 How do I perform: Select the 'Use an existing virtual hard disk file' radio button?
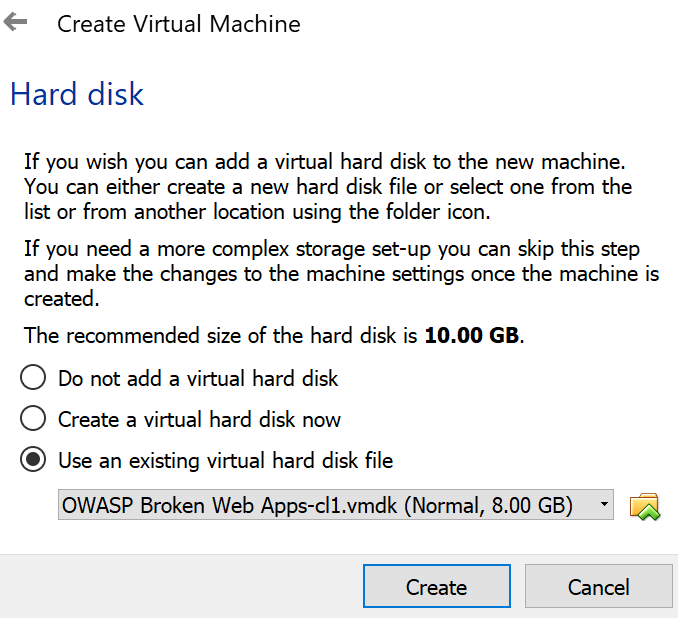34,460
